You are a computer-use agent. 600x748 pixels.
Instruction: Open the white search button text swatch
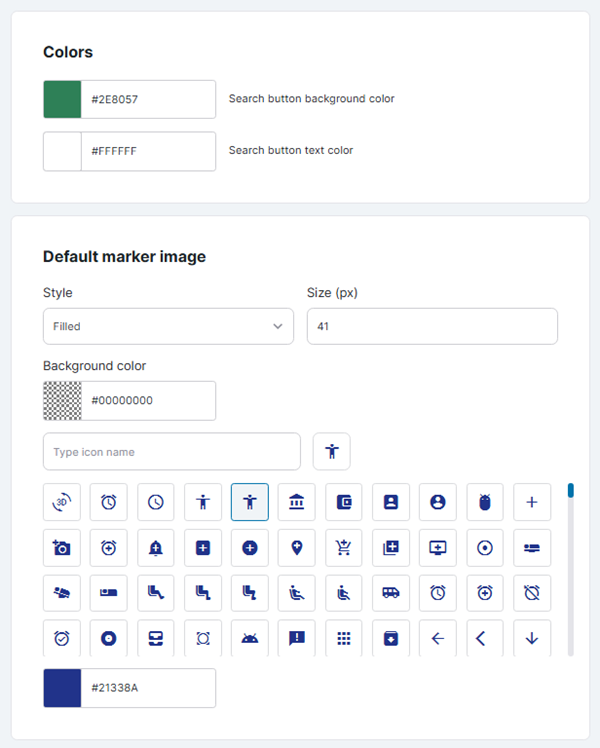click(62, 151)
